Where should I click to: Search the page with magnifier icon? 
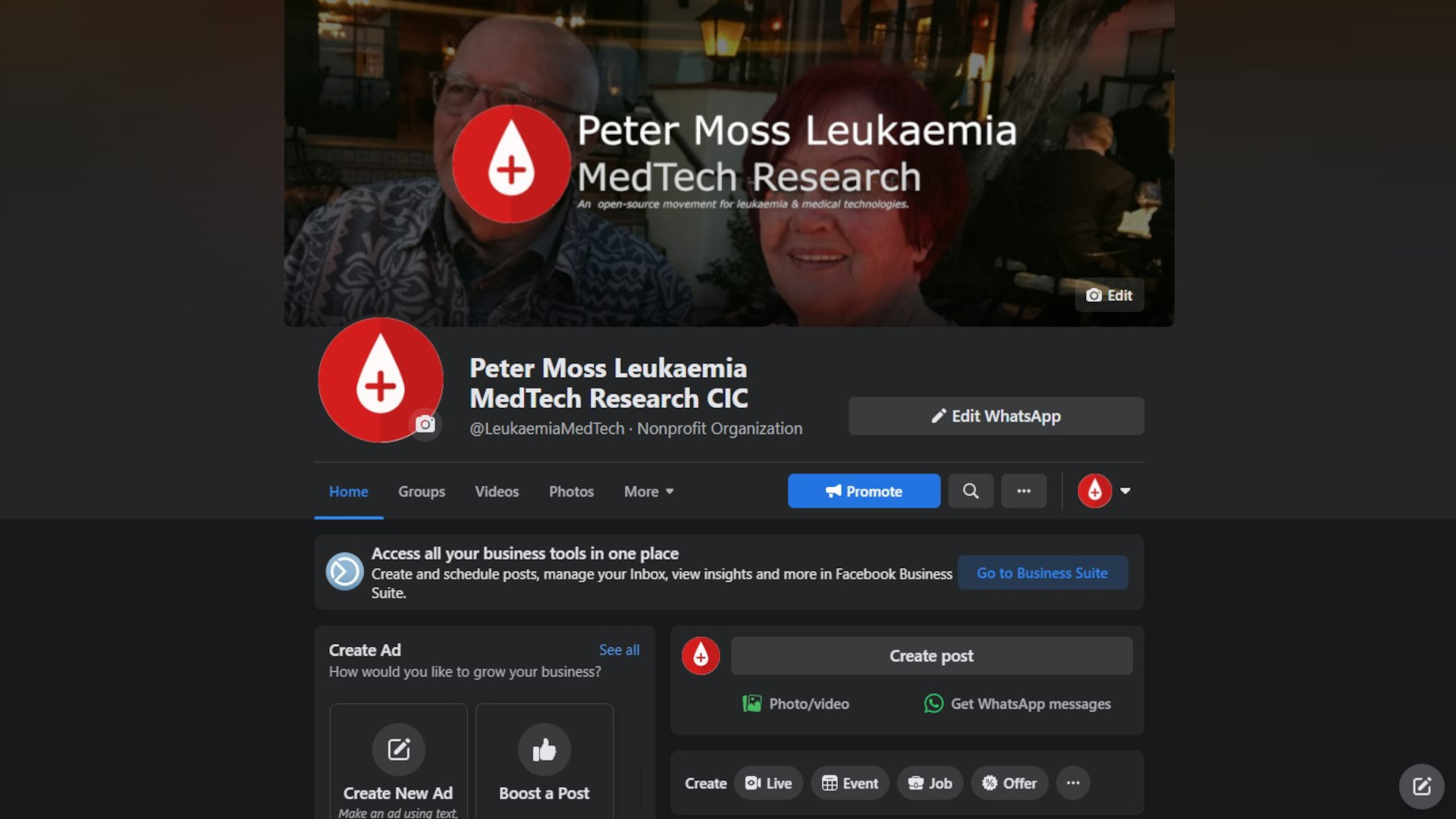(970, 491)
